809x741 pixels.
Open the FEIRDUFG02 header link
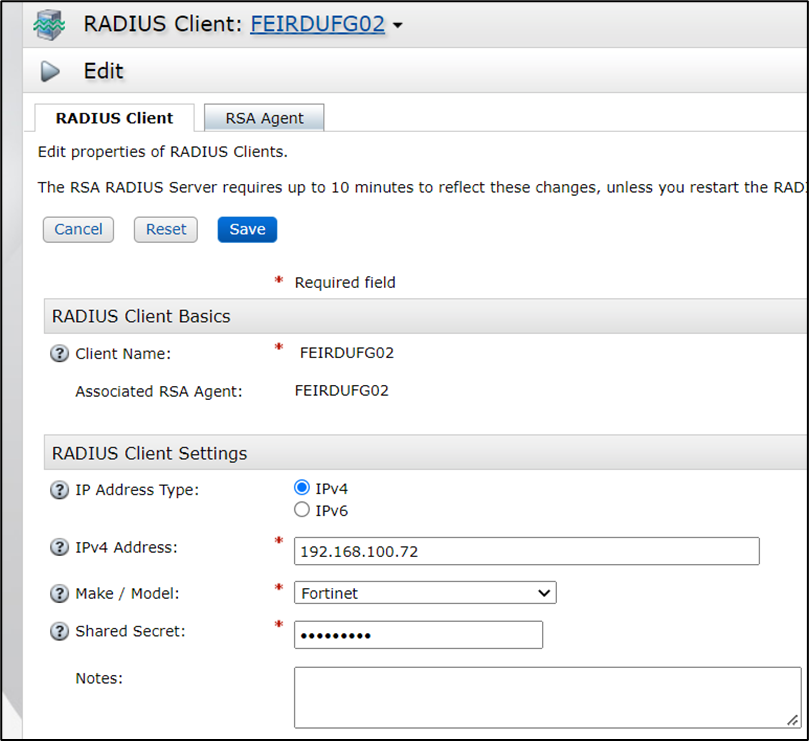click(317, 24)
